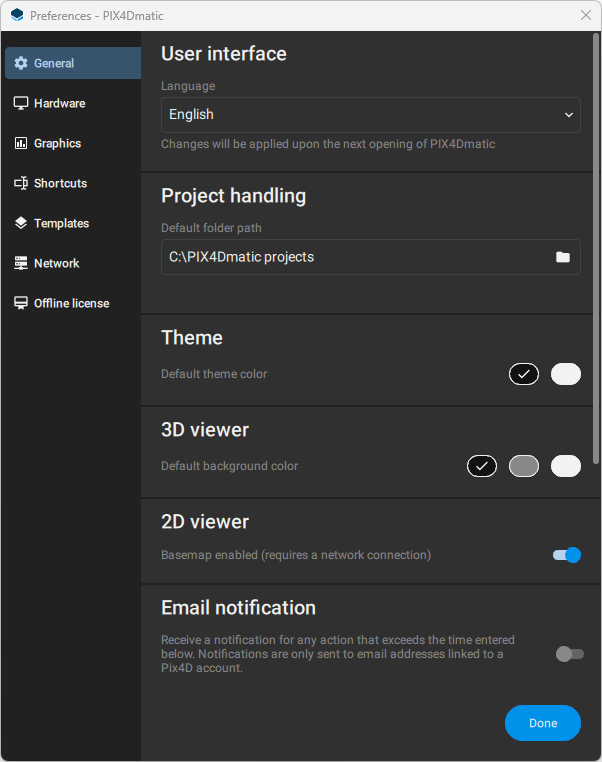Click the "Project handling" heading
The width and height of the screenshot is (602, 762).
[234, 196]
